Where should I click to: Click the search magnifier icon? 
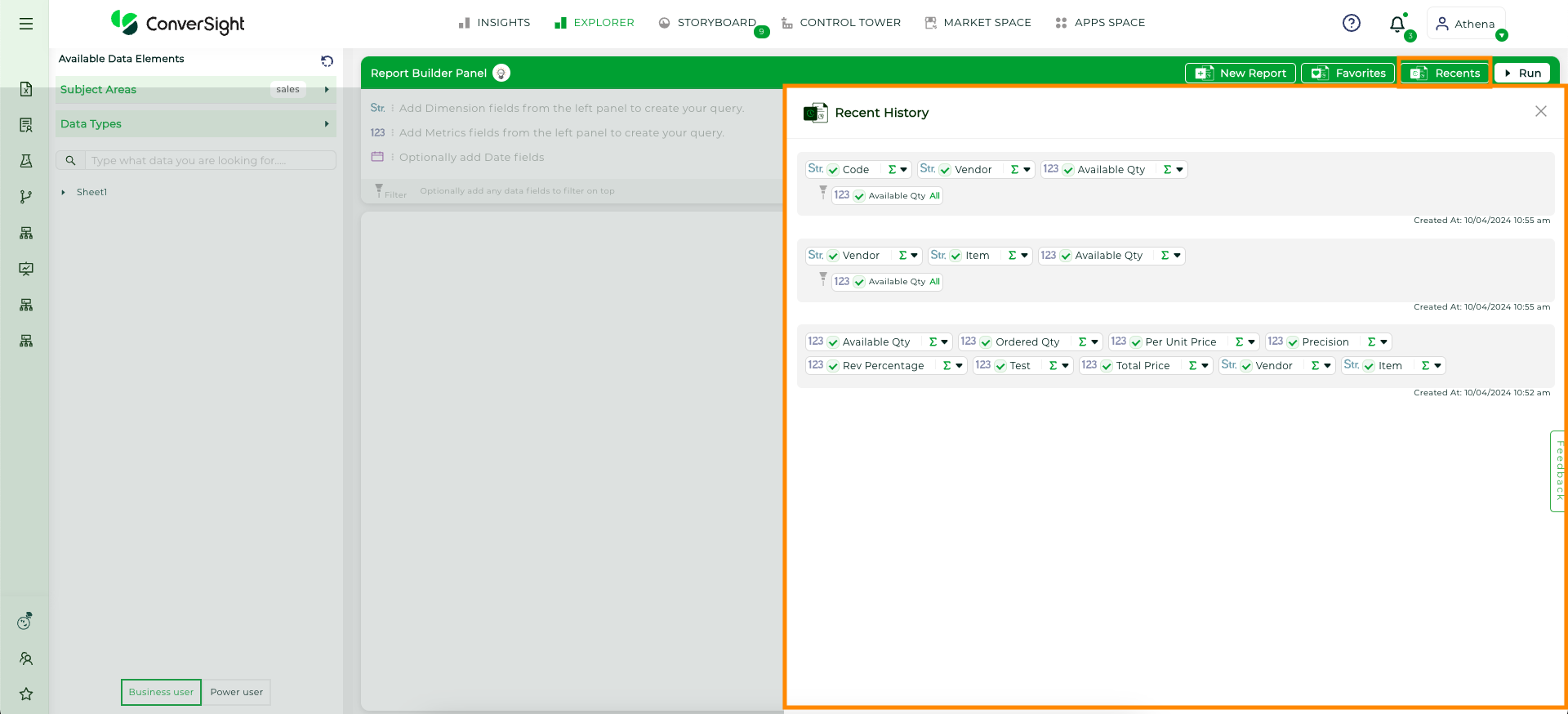pos(70,160)
